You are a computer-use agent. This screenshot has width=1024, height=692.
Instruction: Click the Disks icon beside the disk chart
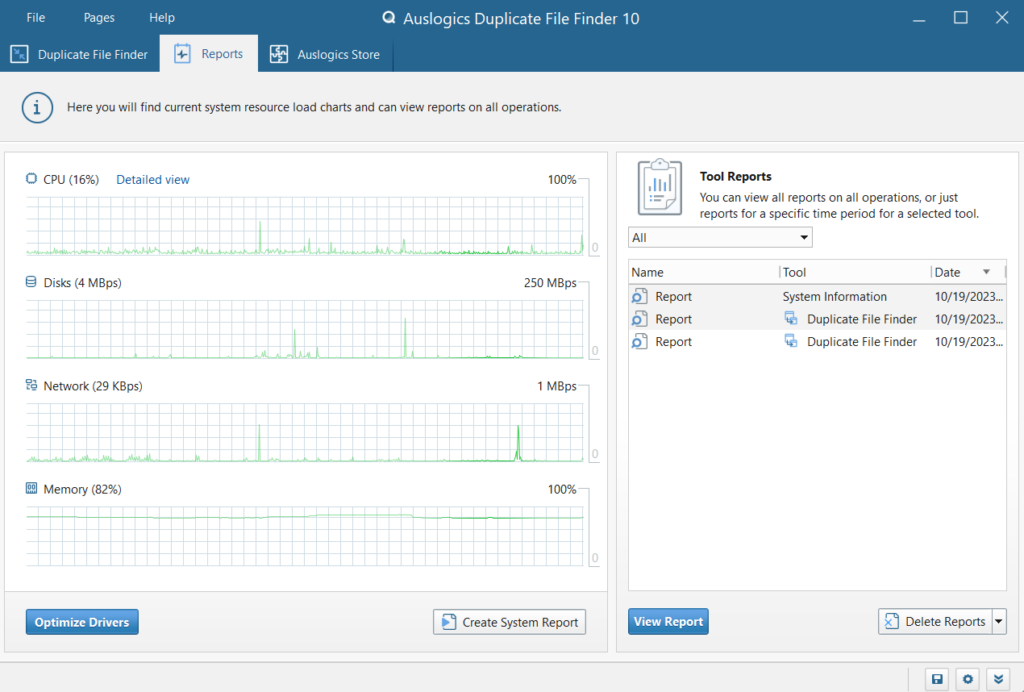31,283
